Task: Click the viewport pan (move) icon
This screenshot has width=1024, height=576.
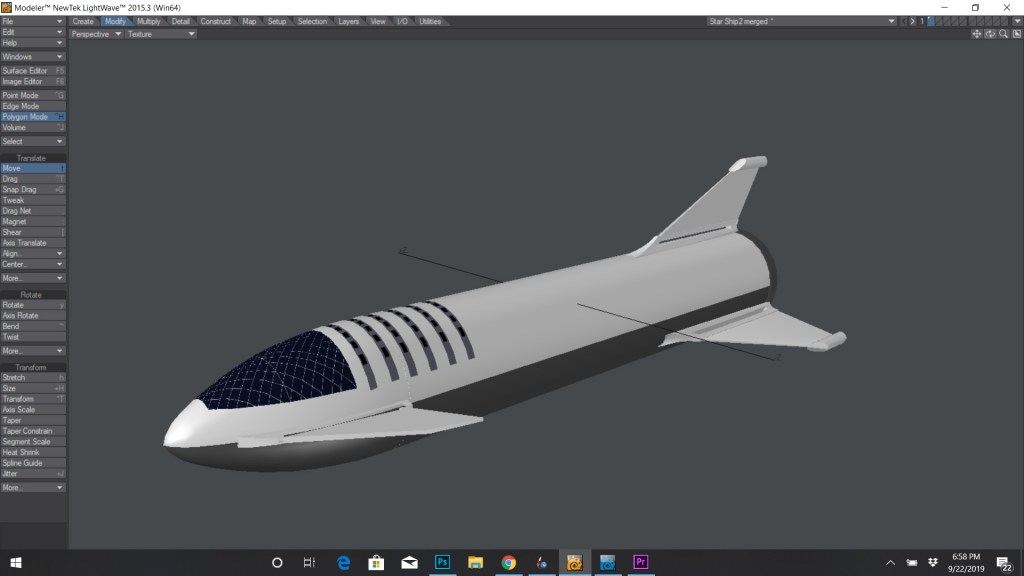Action: 976,34
